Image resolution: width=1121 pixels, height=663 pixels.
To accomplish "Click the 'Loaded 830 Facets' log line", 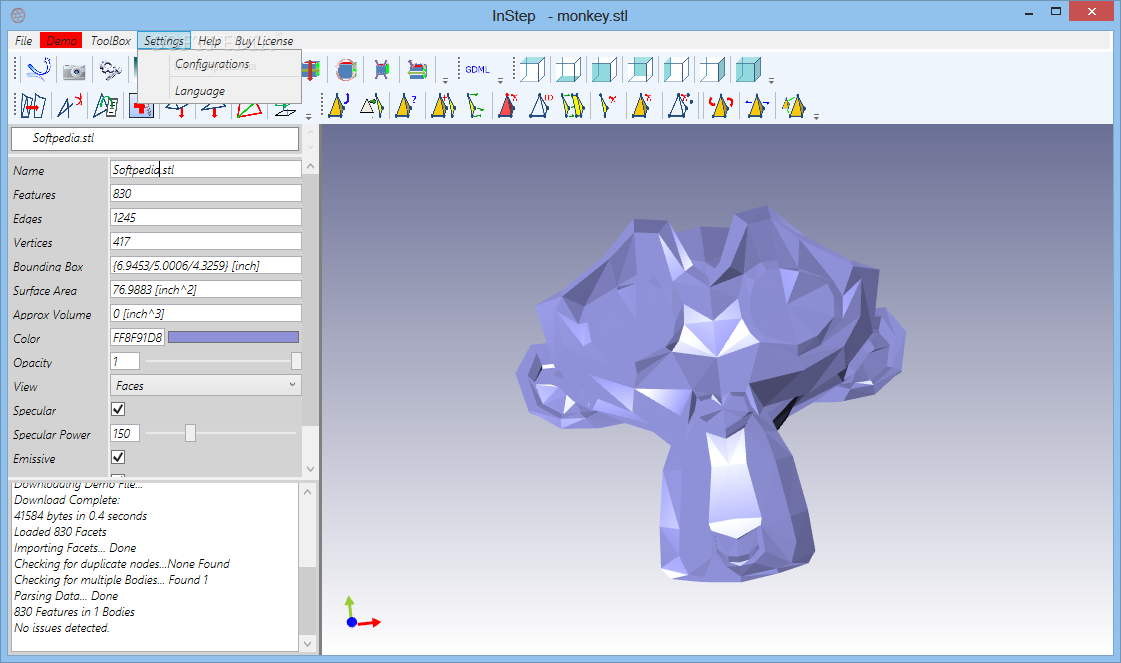I will point(60,532).
